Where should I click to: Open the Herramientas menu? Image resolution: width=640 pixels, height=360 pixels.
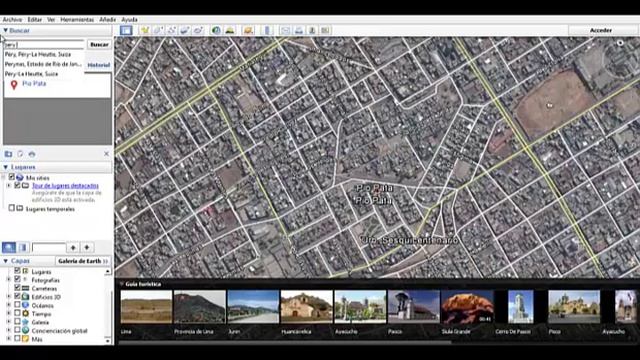77,19
